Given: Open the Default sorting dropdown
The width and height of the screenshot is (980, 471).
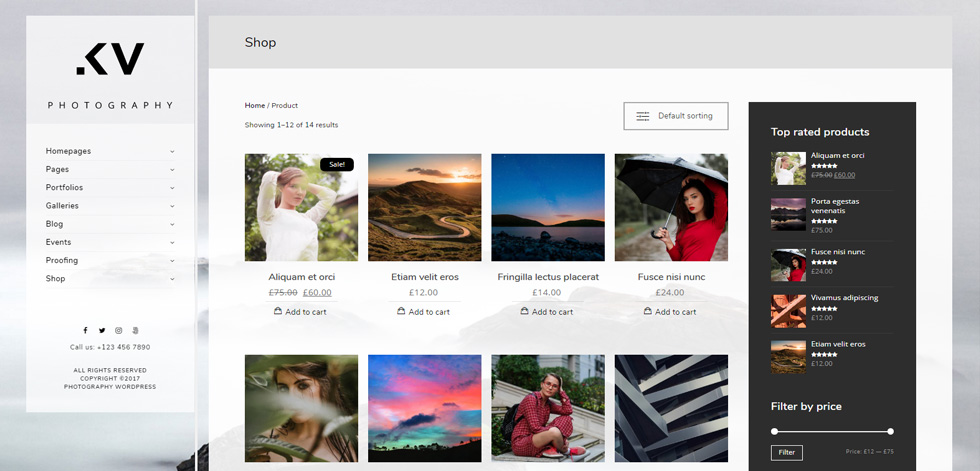Looking at the screenshot, I should click(676, 116).
